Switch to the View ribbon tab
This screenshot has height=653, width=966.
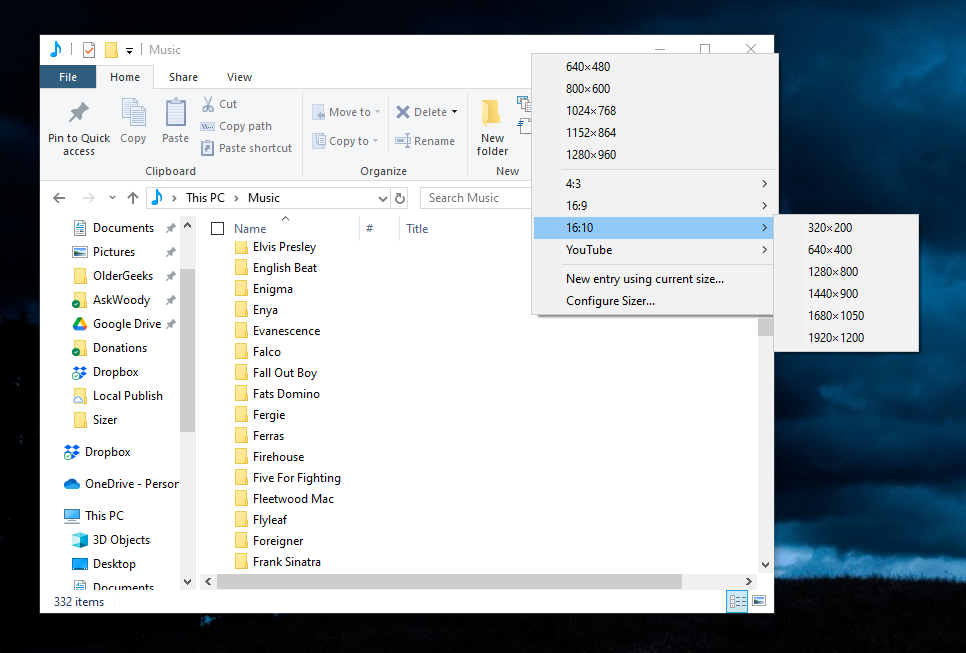click(239, 77)
